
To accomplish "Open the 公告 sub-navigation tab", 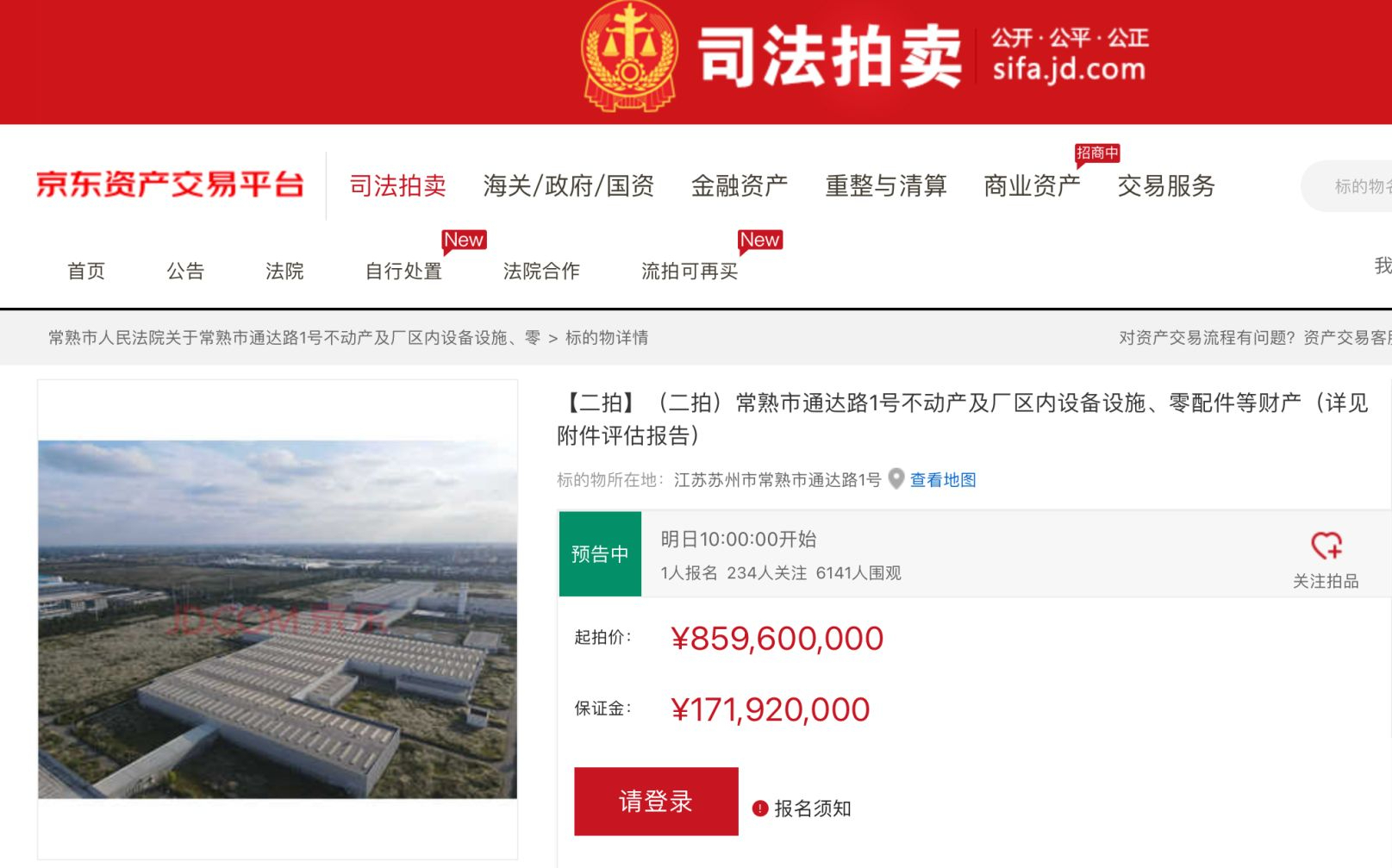I will coord(185,271).
